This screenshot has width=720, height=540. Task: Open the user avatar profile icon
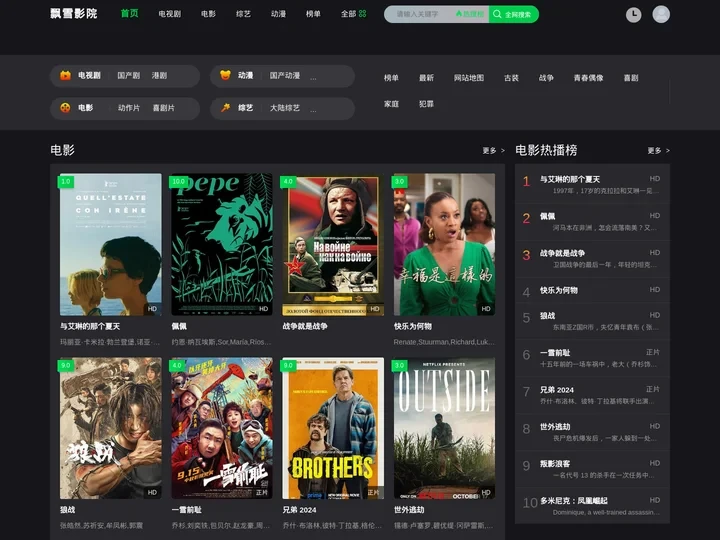[x=661, y=14]
